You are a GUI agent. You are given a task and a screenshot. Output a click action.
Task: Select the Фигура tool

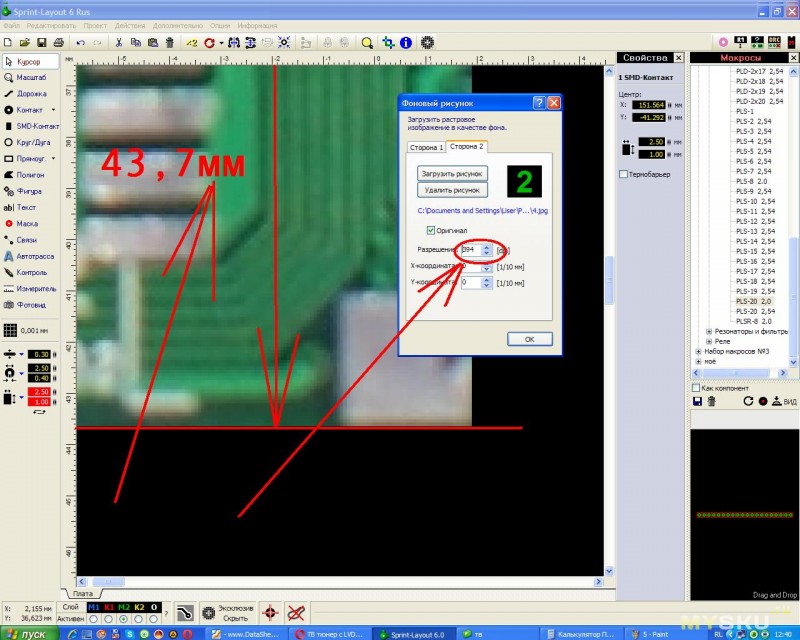[x=31, y=191]
